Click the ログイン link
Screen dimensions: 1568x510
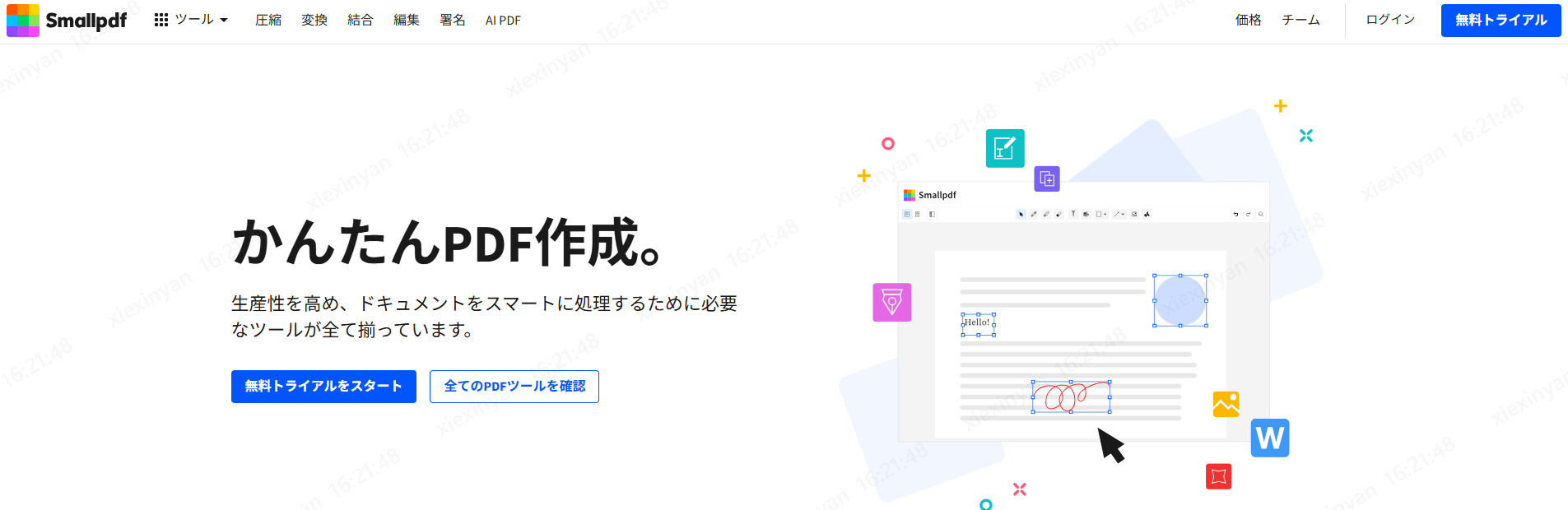pyautogui.click(x=1390, y=20)
